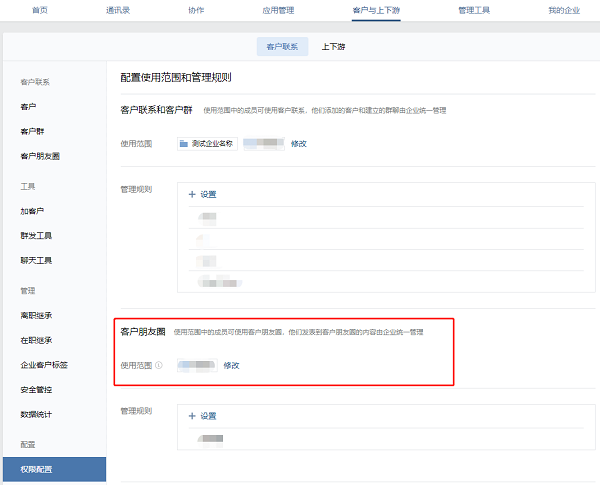The width and height of the screenshot is (600, 485).
Task: Switch to the 通讯录 tab
Action: (x=117, y=9)
